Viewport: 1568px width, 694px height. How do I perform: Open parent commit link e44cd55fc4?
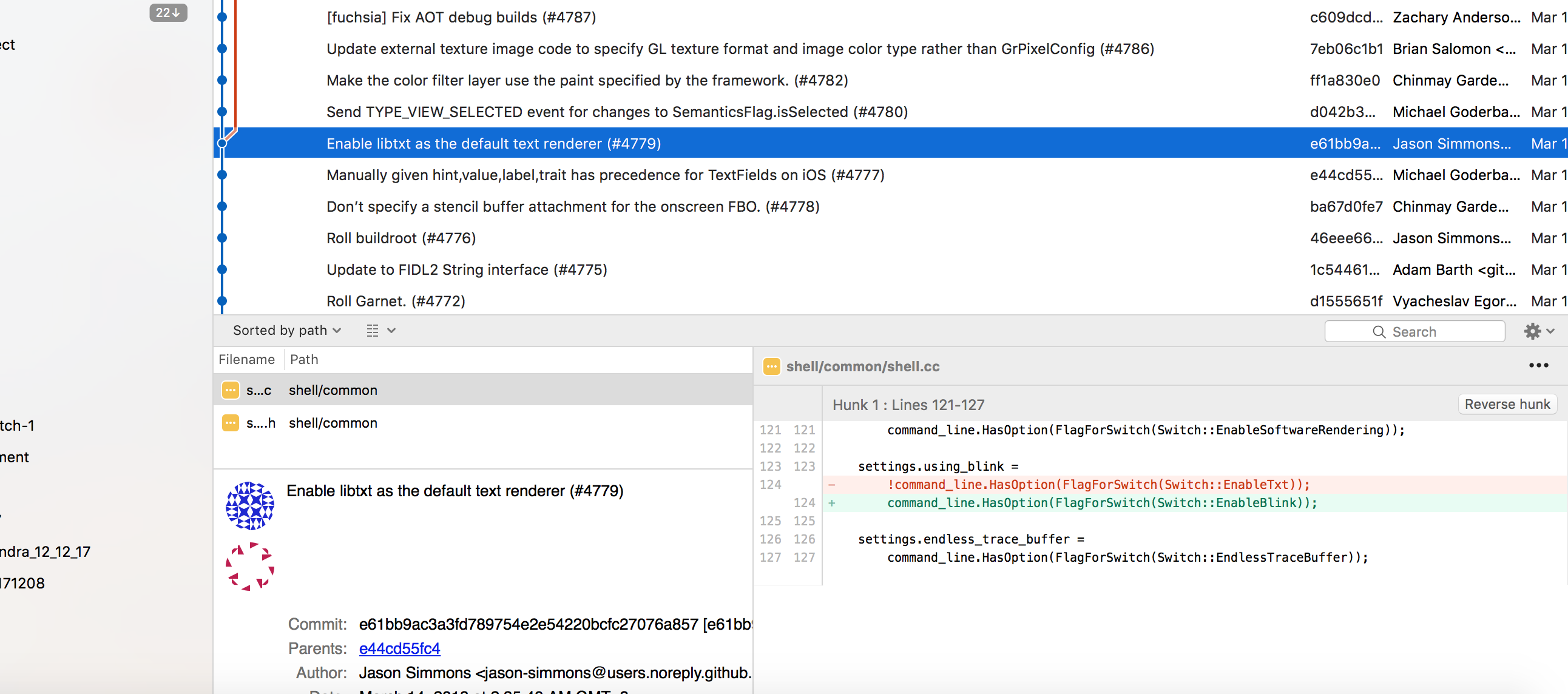(399, 649)
